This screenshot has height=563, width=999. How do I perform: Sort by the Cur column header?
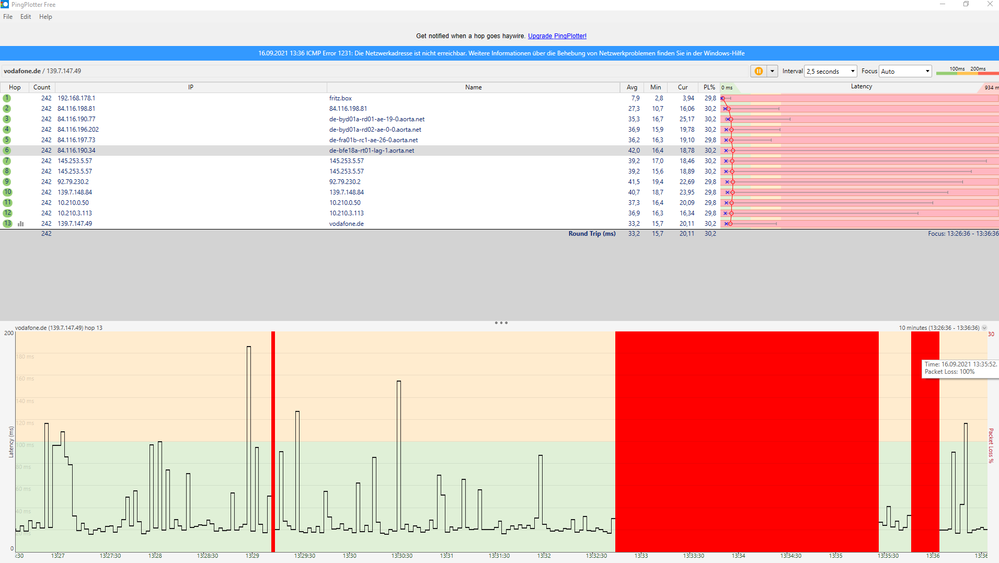click(682, 87)
